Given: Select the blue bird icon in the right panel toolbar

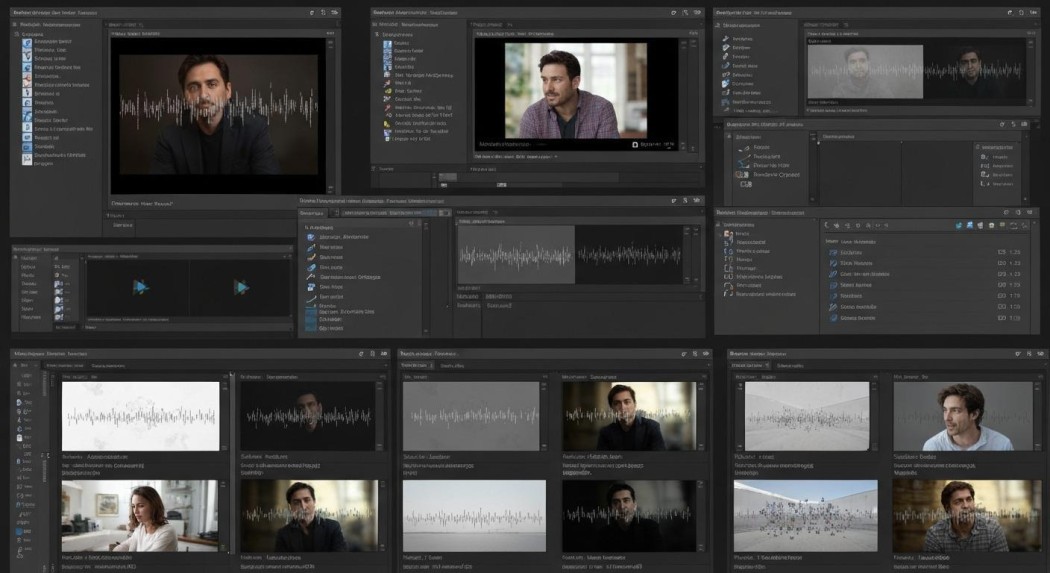Looking at the screenshot, I should coord(958,226).
